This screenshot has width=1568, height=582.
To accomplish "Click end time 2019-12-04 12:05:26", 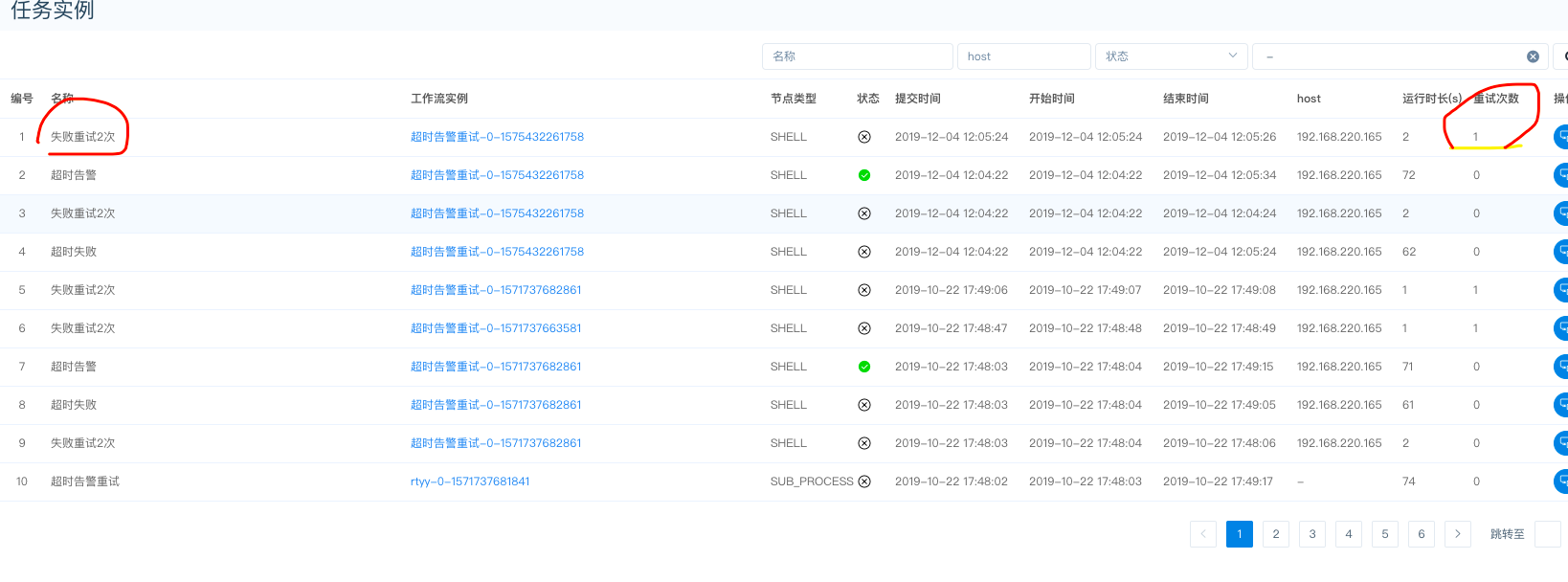I will pyautogui.click(x=1220, y=137).
